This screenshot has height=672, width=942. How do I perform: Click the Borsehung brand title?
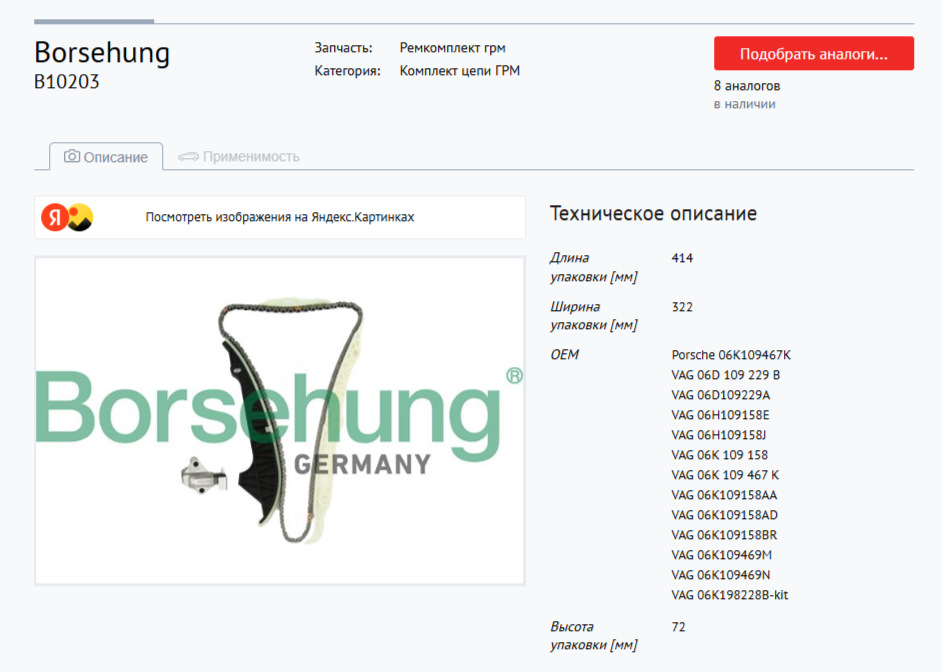102,52
